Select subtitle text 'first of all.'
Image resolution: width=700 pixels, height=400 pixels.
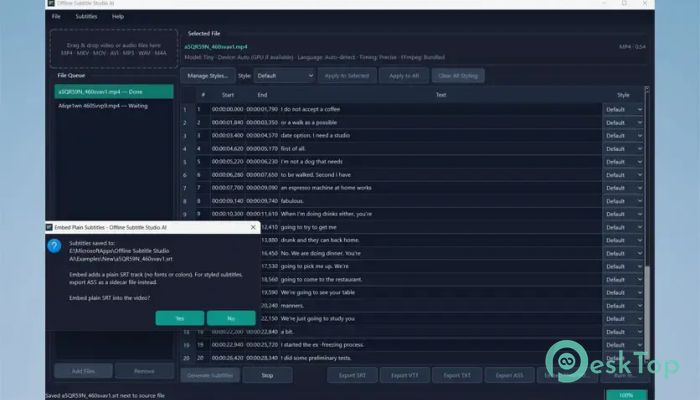coord(293,149)
